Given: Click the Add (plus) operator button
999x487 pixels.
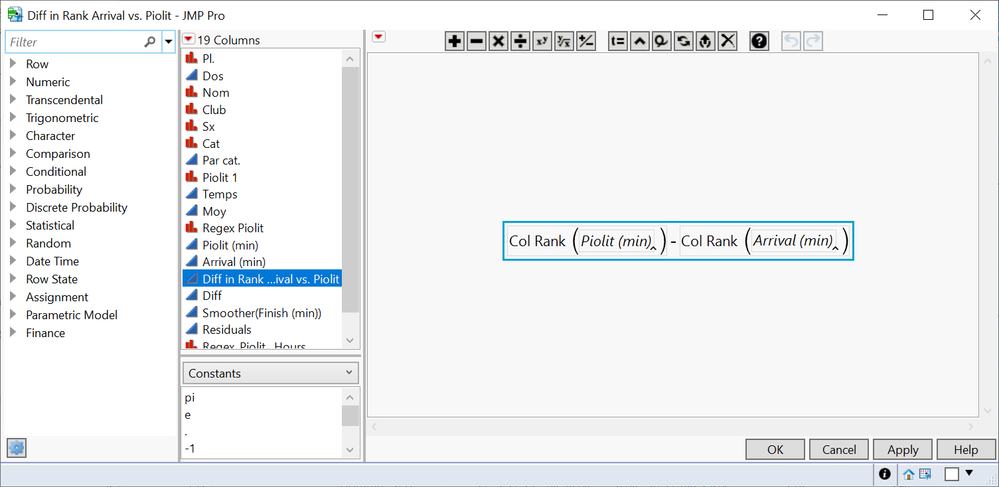Looking at the screenshot, I should click(454, 41).
